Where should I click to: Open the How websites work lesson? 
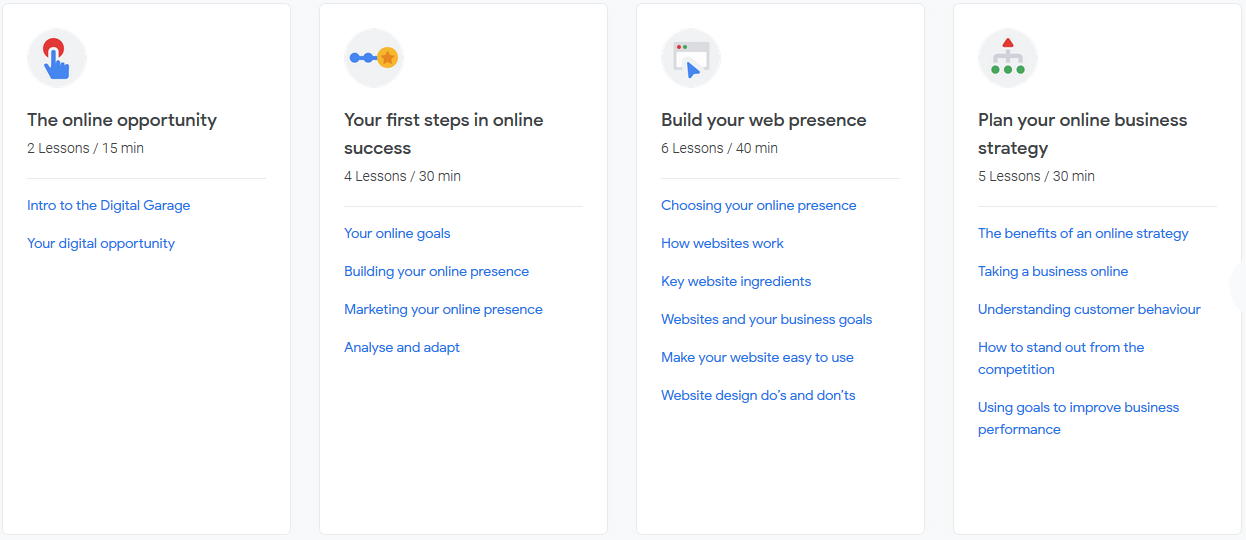coord(722,243)
